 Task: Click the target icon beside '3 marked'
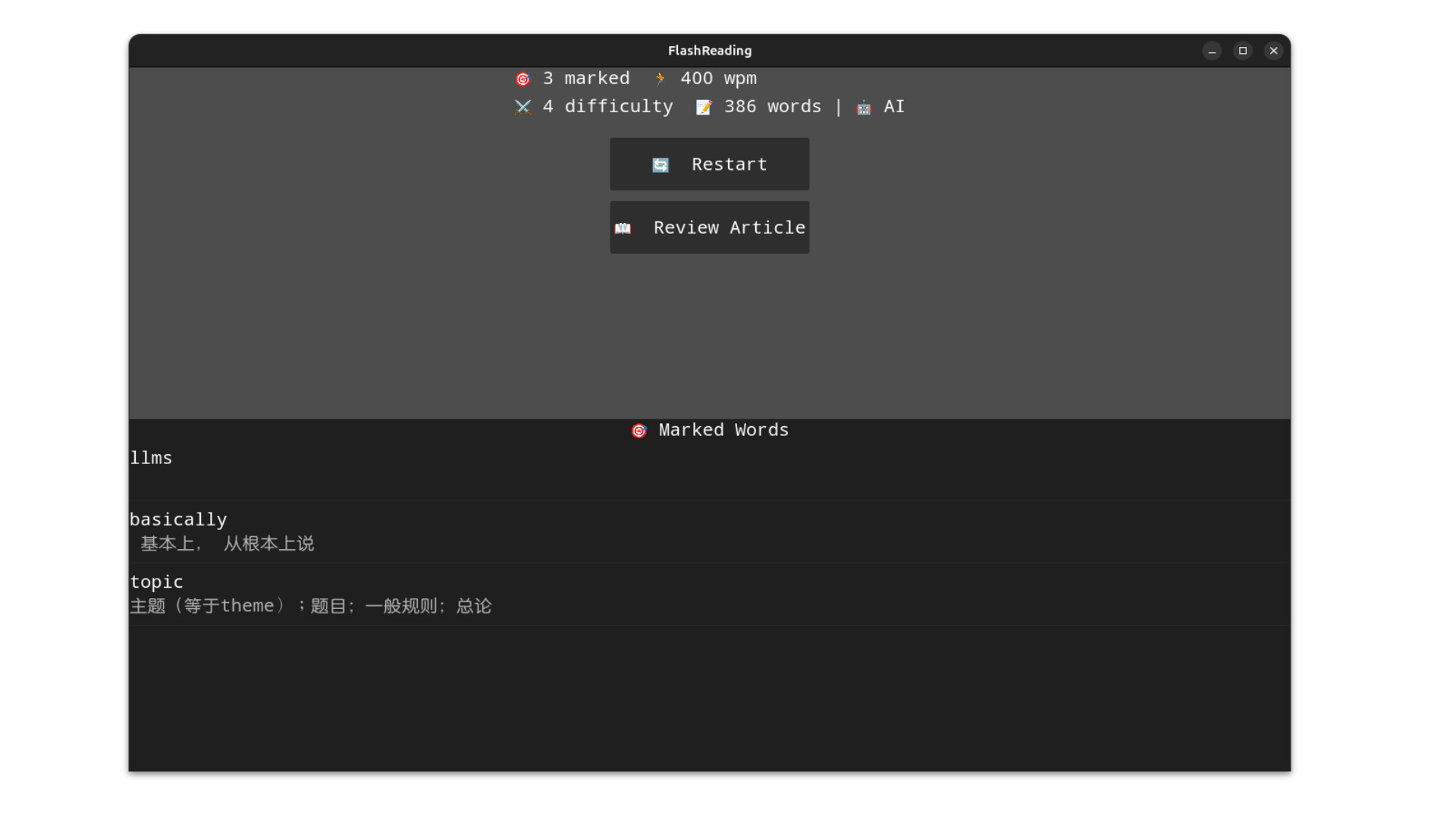(522, 79)
